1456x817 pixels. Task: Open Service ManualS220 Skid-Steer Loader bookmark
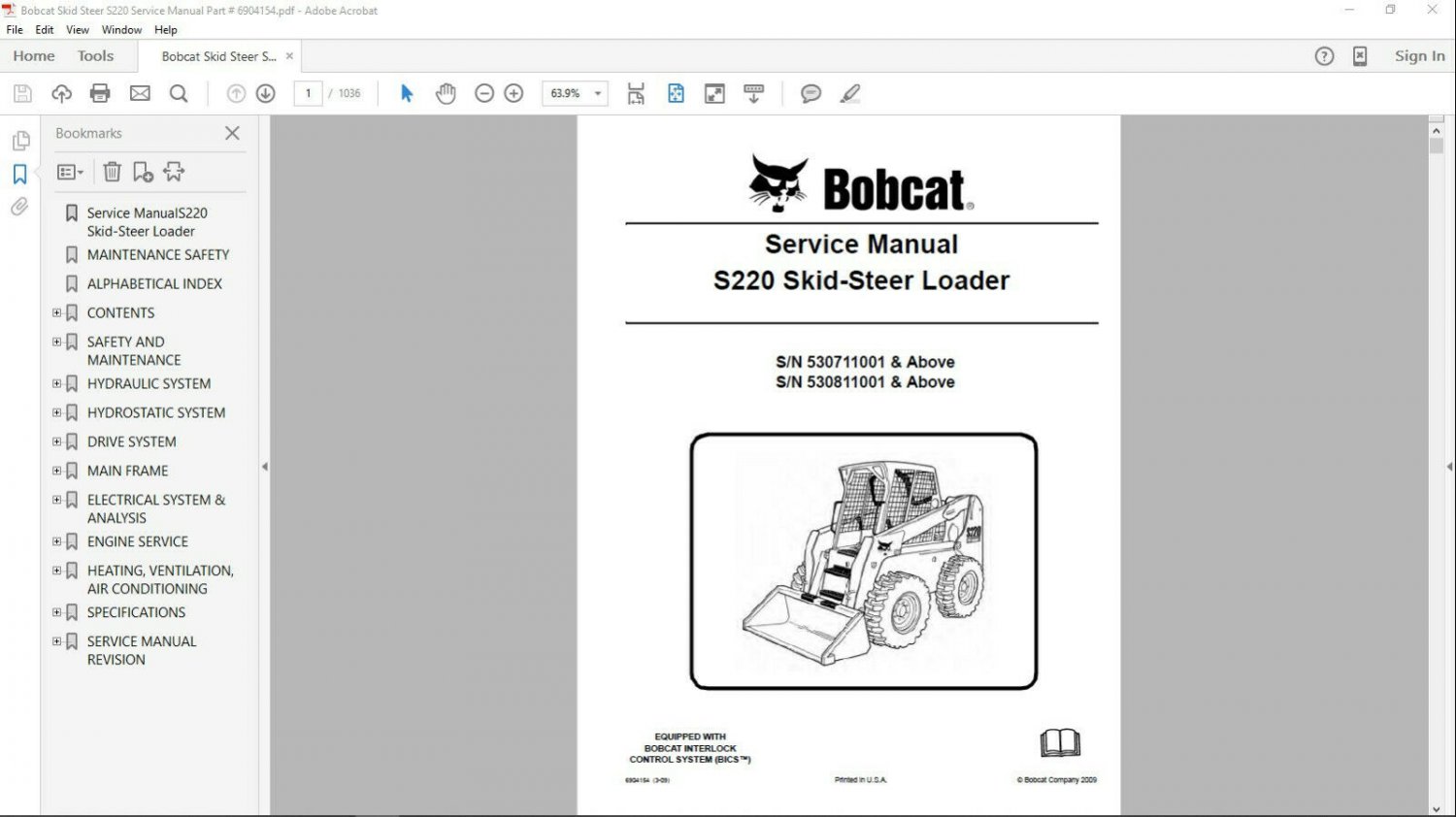(147, 222)
